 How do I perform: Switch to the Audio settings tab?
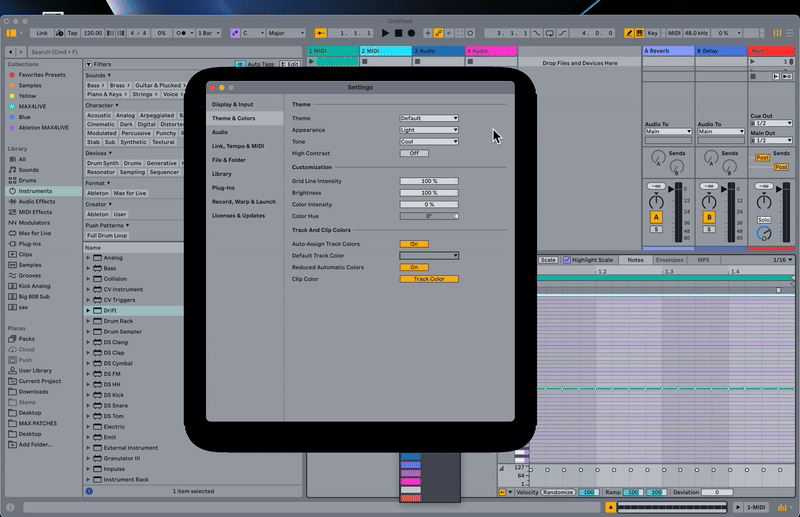pyautogui.click(x=219, y=132)
